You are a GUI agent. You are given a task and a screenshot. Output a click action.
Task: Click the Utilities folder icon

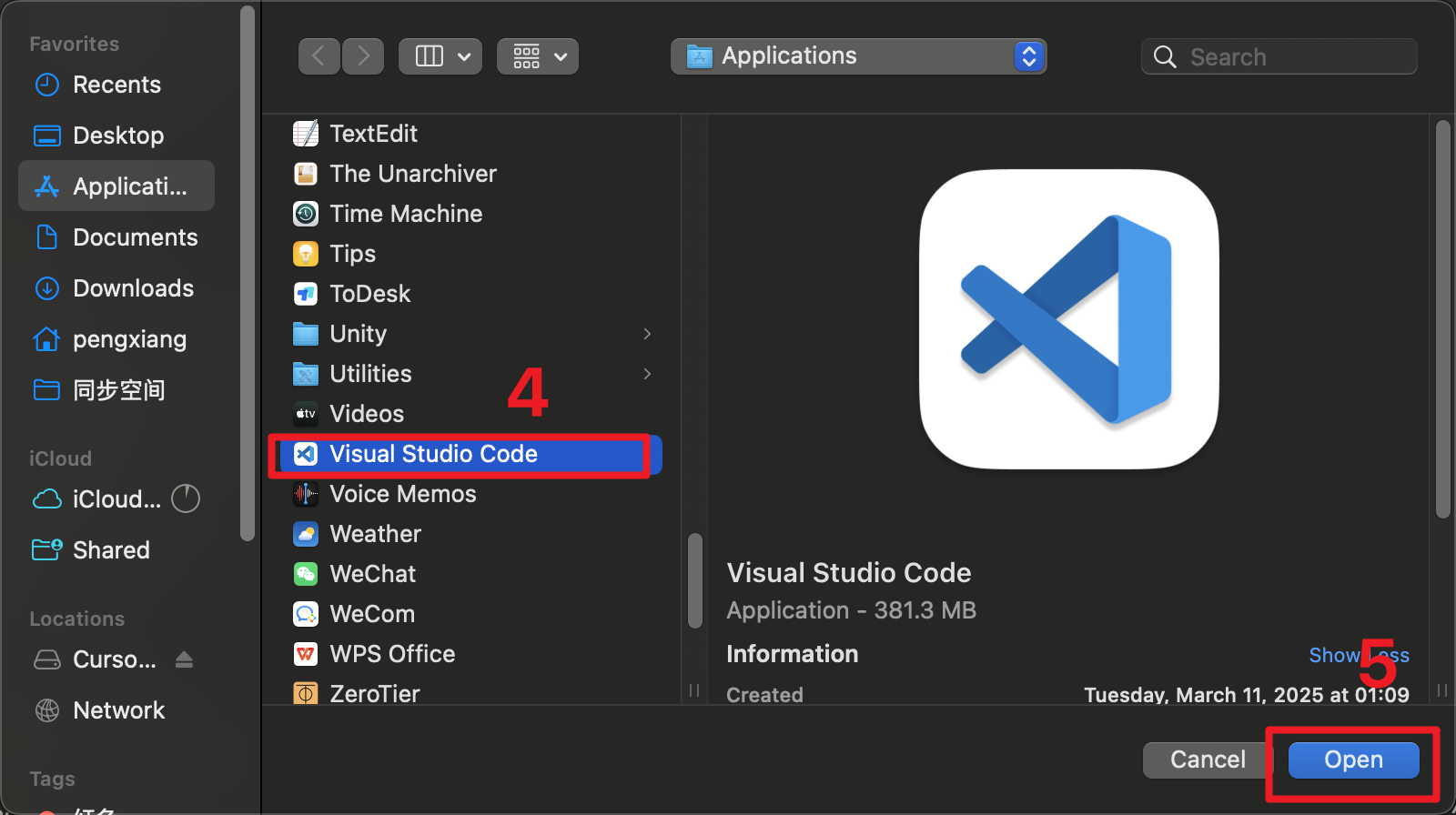click(x=306, y=374)
